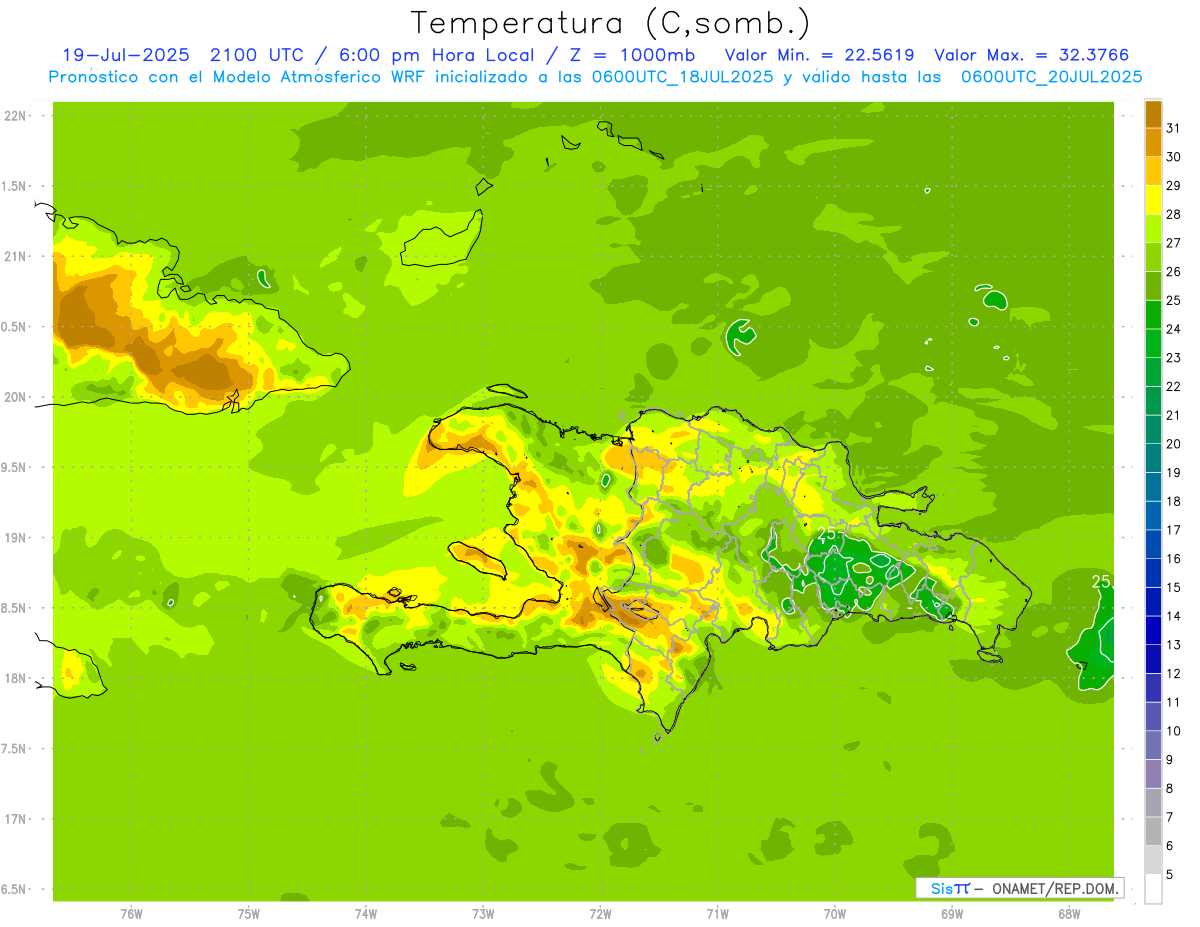Viewport: 1200px width, 927px height.
Task: Click the "72W" longitude label
Action: (x=600, y=914)
